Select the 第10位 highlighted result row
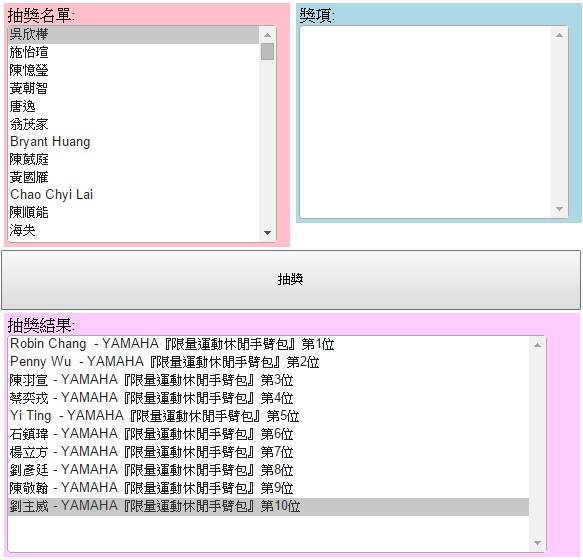The height and width of the screenshot is (560, 583). click(268, 506)
